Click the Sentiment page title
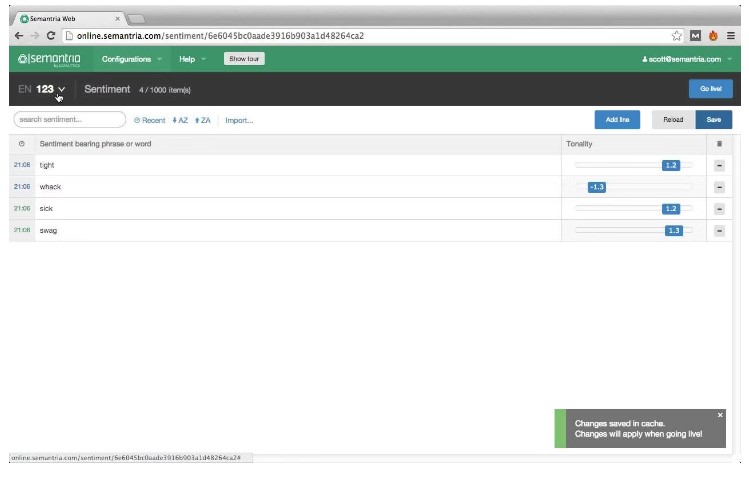749x482 pixels. pos(107,89)
